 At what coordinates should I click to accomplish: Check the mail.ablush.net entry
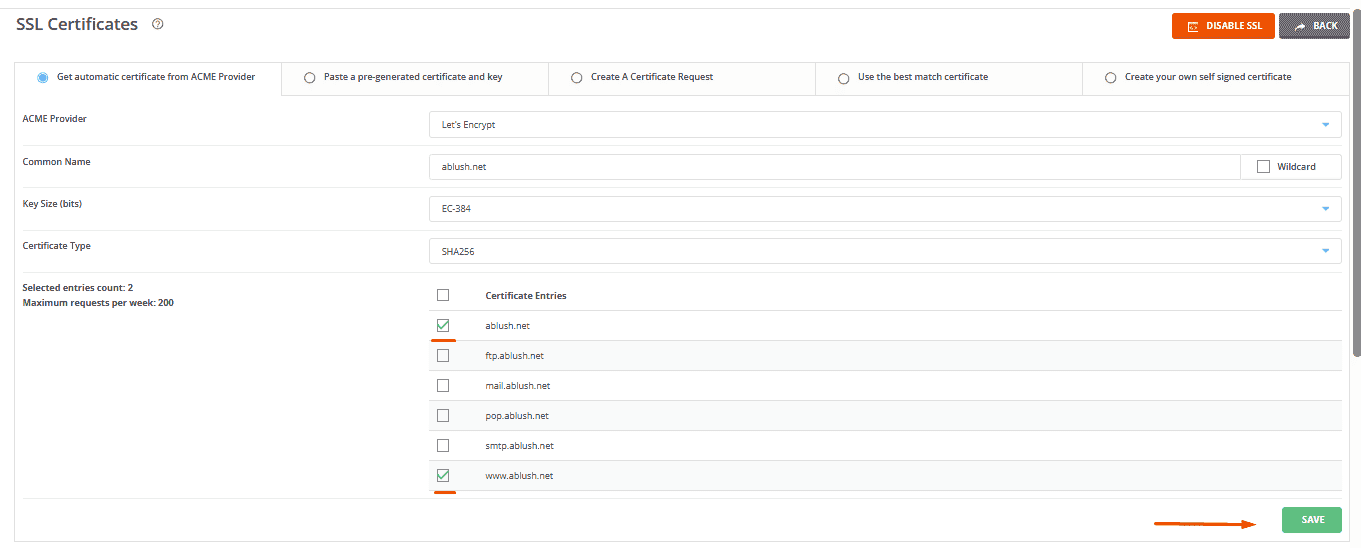(443, 385)
